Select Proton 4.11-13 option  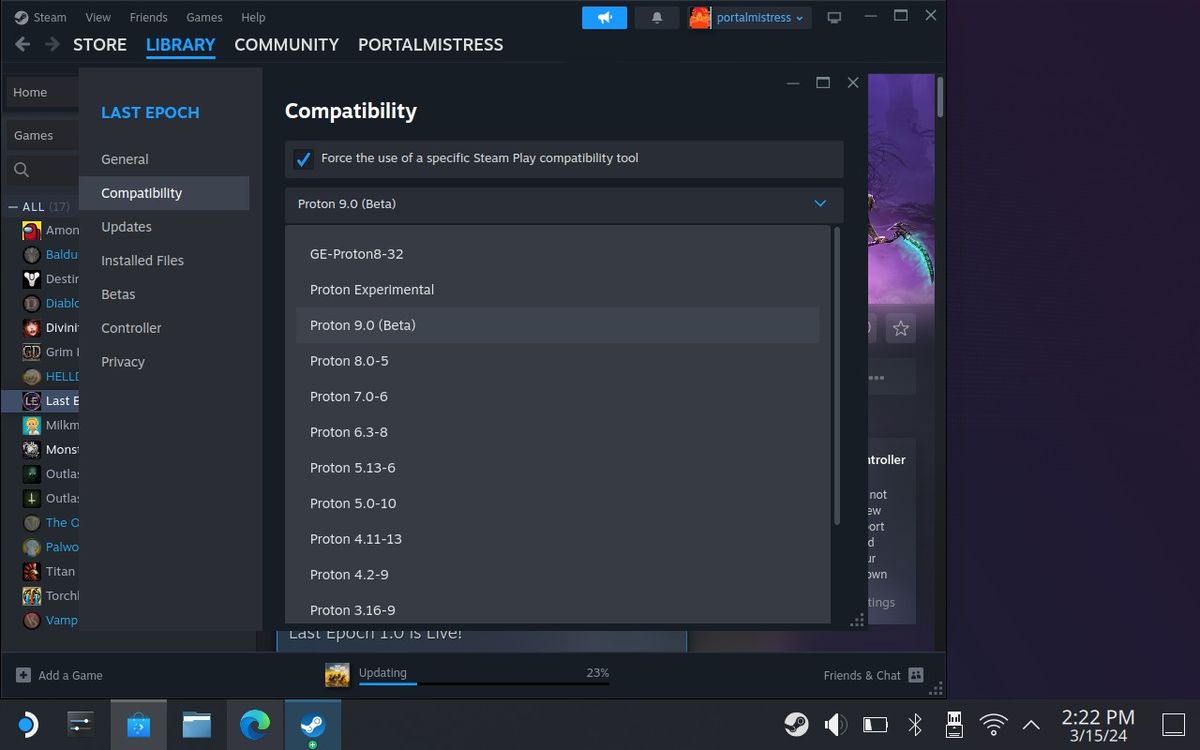coord(557,539)
